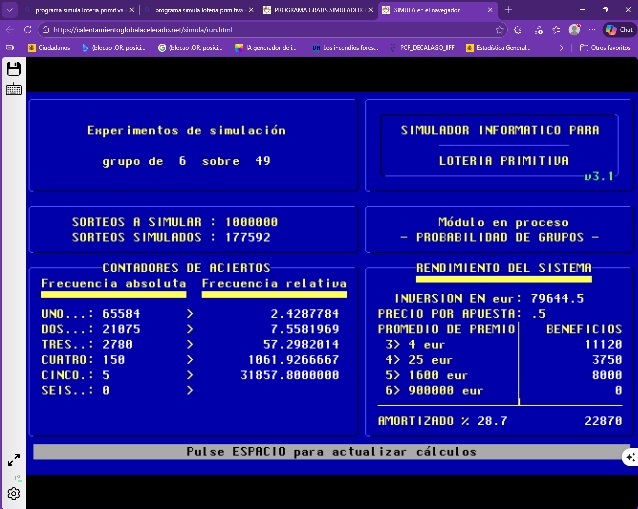
Task: Open a new browser tab
Action: point(508,9)
